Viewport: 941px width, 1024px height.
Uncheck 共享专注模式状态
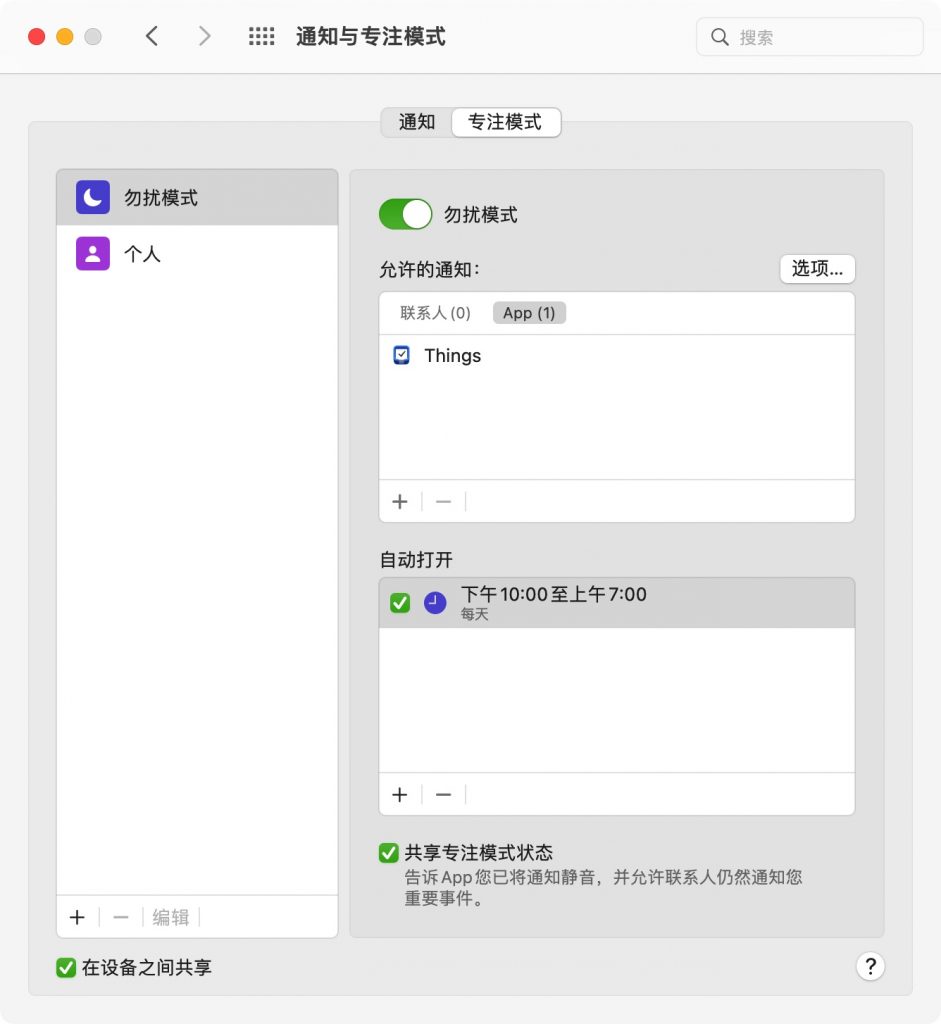pos(389,853)
